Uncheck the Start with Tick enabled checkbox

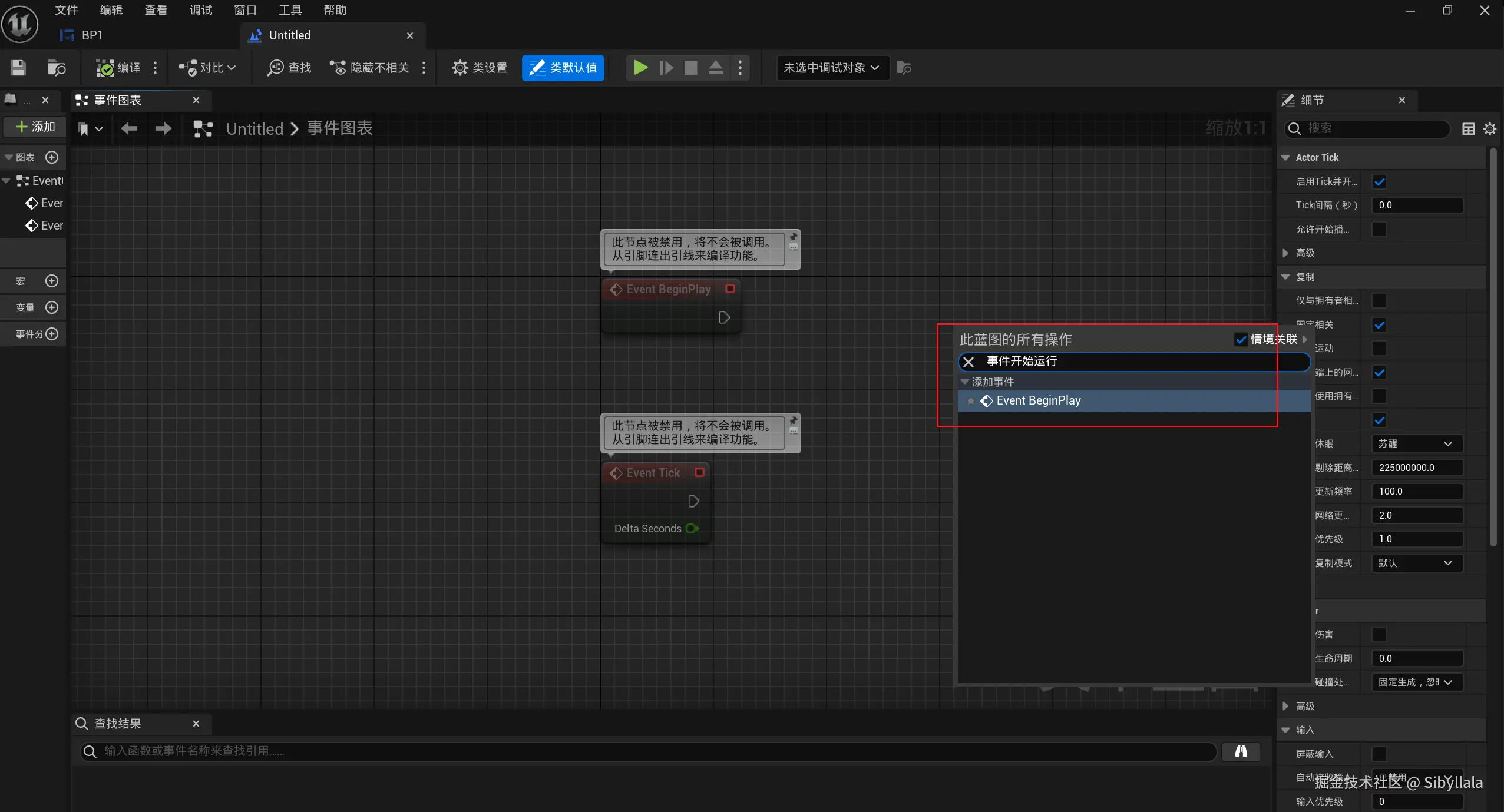tap(1379, 181)
